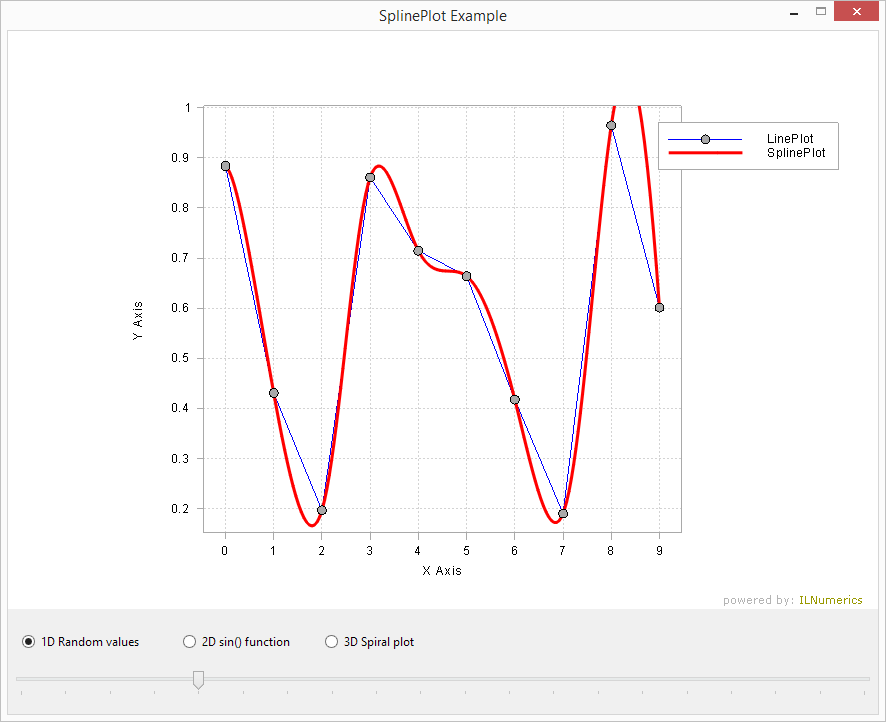Select the 1D Random values radio button
This screenshot has width=886, height=722.
coord(29,642)
